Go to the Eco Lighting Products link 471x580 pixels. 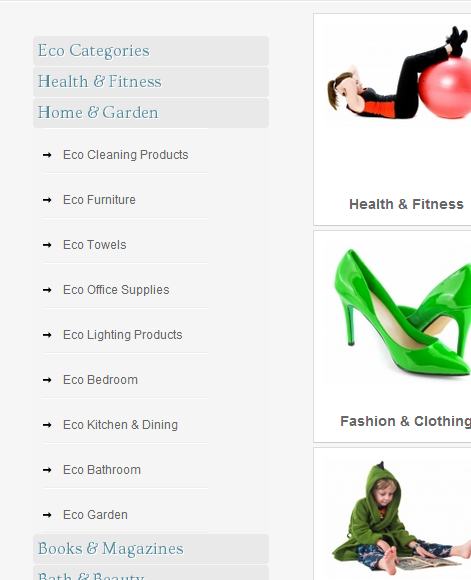122,335
